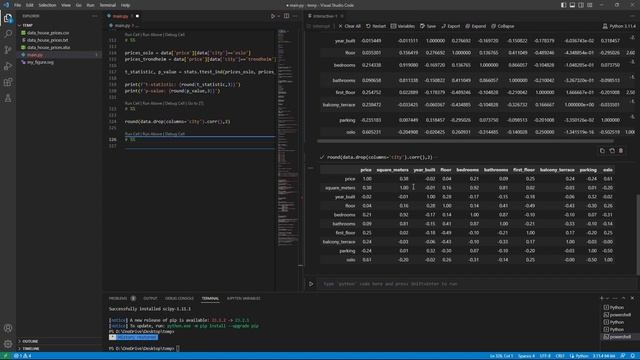The width and height of the screenshot is (640, 360).
Task: Click Export in interactive toolbar
Action: [451, 26]
